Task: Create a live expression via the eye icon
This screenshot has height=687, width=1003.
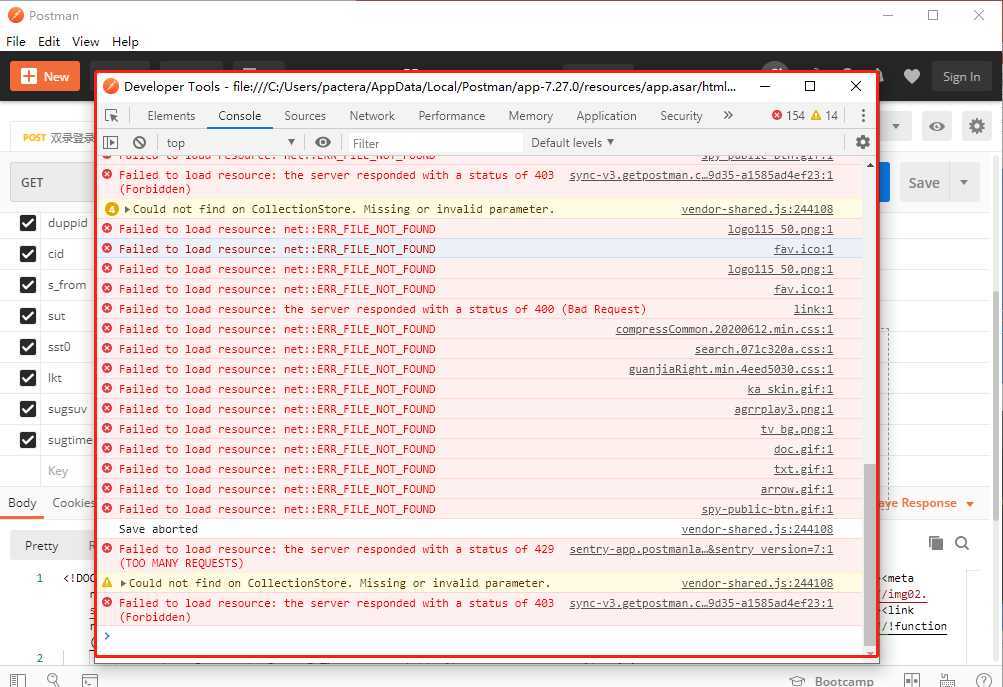Action: 323,142
